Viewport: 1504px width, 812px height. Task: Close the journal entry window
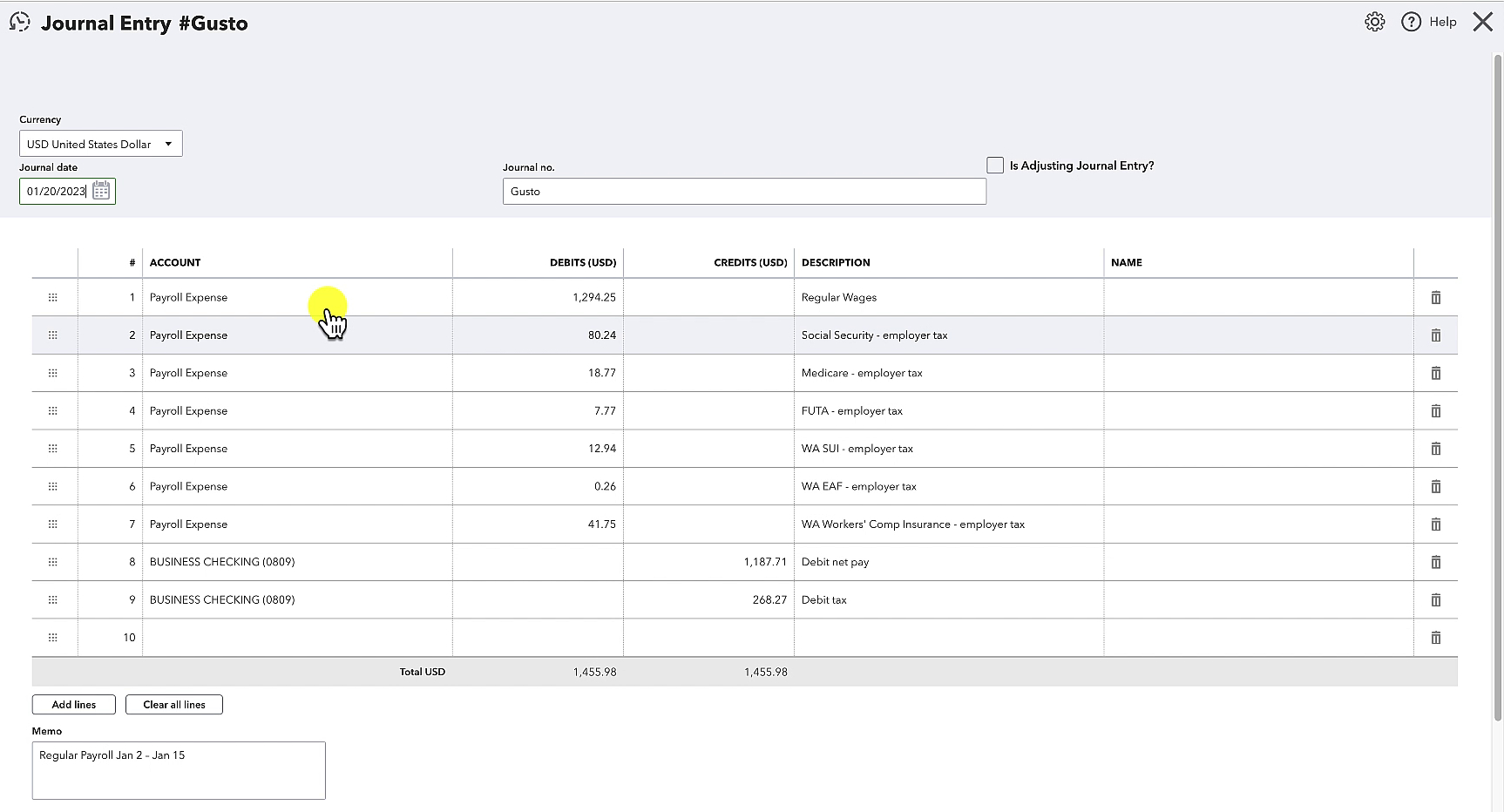tap(1482, 22)
